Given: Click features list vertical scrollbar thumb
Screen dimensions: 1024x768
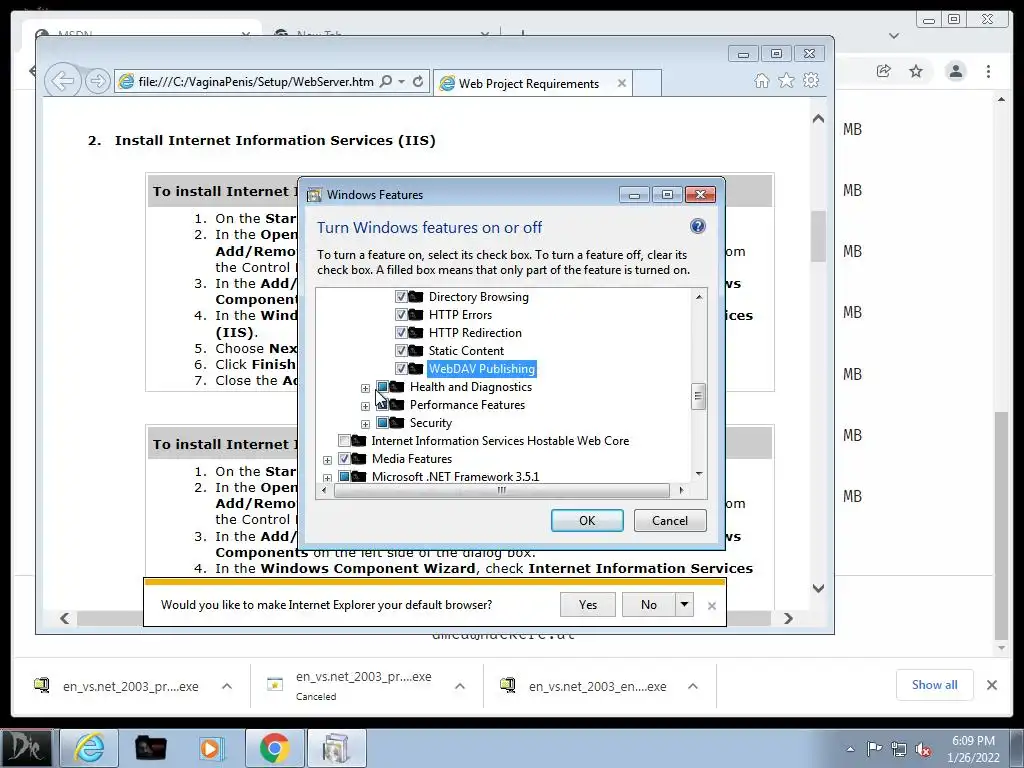Looking at the screenshot, I should tap(698, 396).
